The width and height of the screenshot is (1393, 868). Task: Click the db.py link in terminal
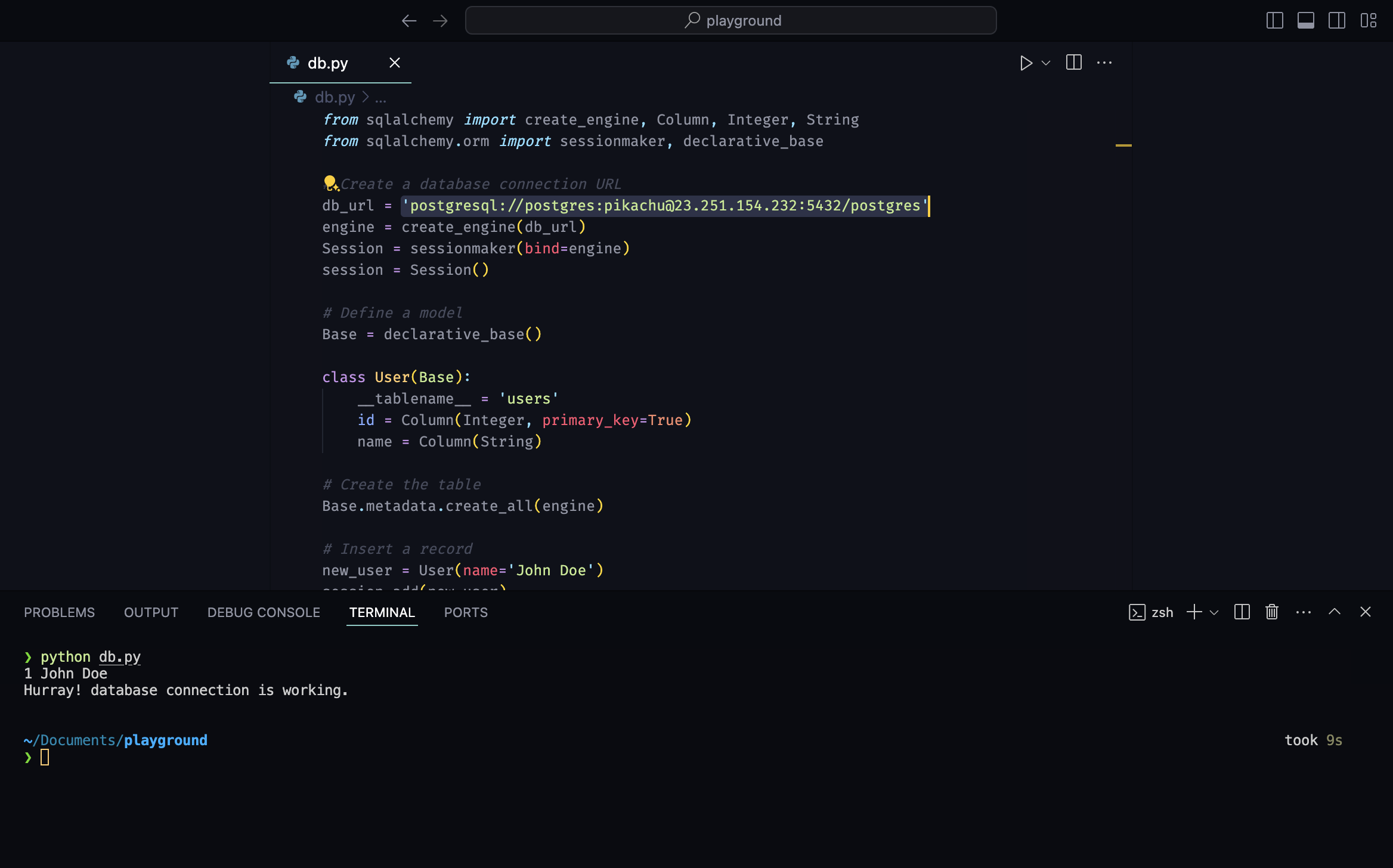coord(119,657)
